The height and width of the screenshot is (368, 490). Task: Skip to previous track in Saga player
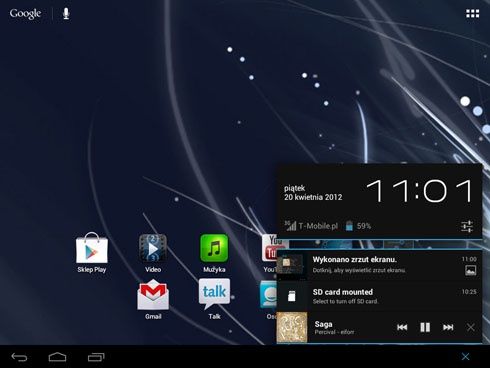point(402,327)
